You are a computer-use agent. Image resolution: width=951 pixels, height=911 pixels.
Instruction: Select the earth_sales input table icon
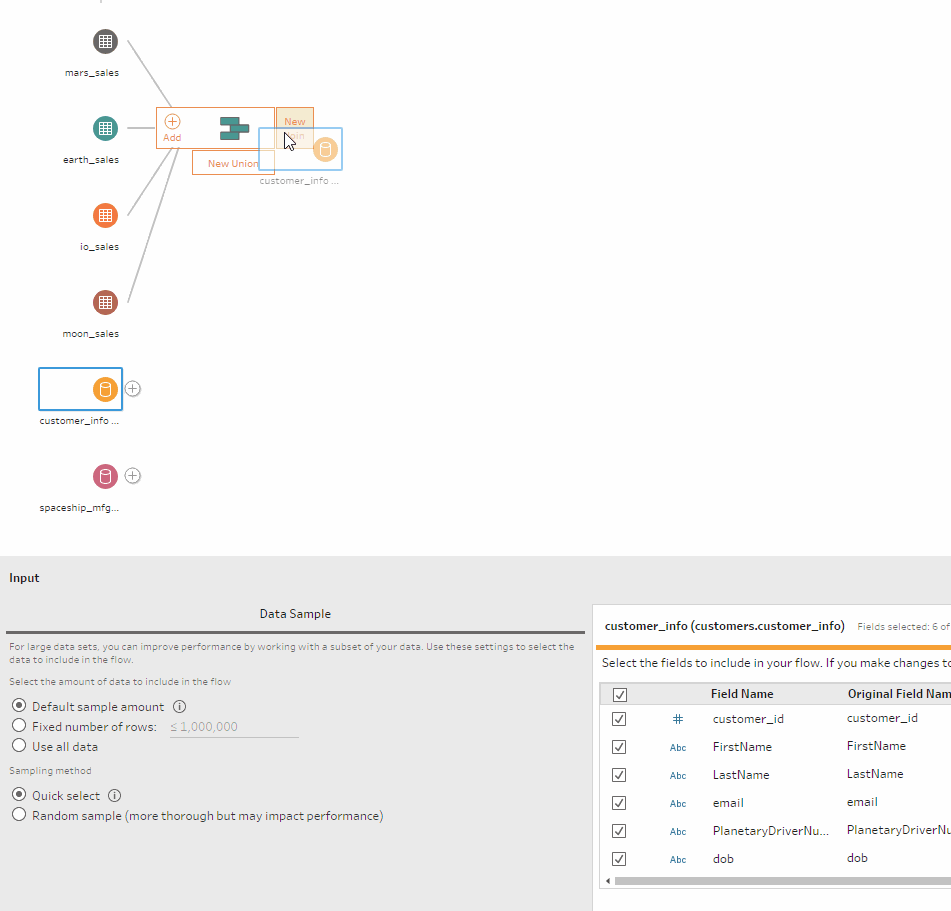pyautogui.click(x=105, y=128)
